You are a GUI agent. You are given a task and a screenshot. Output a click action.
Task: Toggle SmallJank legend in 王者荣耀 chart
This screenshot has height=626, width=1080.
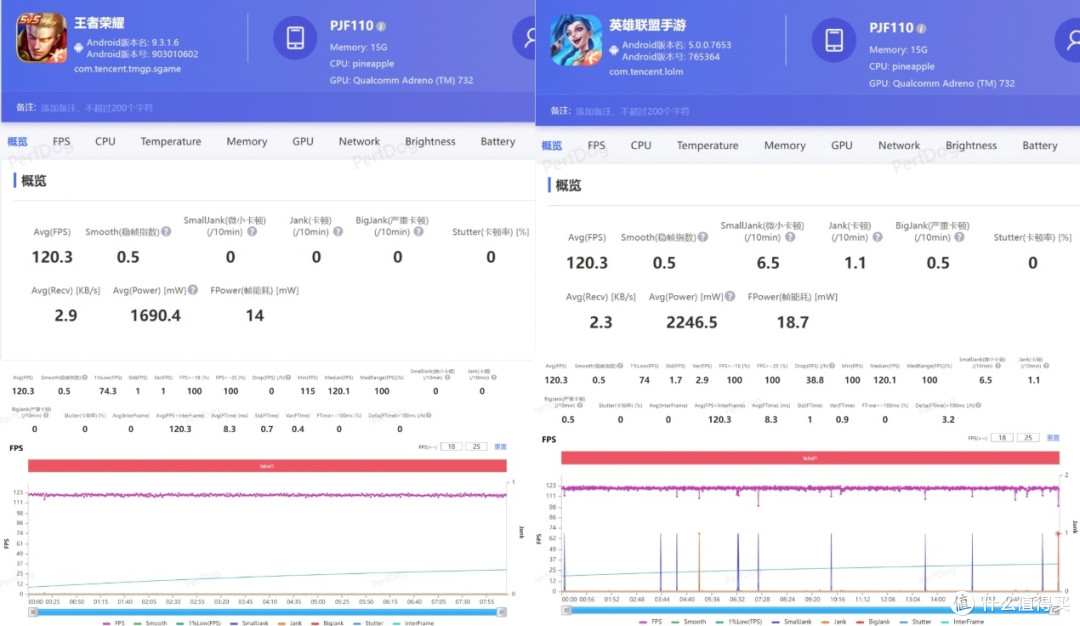point(249,623)
